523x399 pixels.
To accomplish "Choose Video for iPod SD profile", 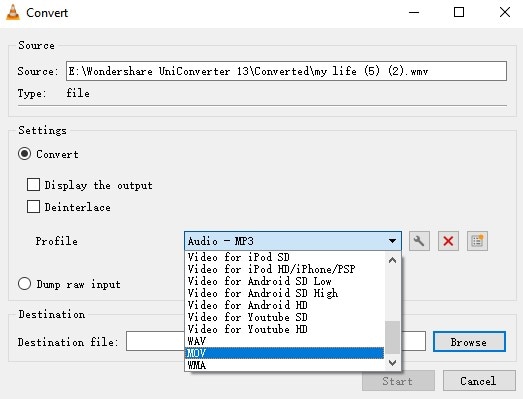I will click(x=284, y=257).
